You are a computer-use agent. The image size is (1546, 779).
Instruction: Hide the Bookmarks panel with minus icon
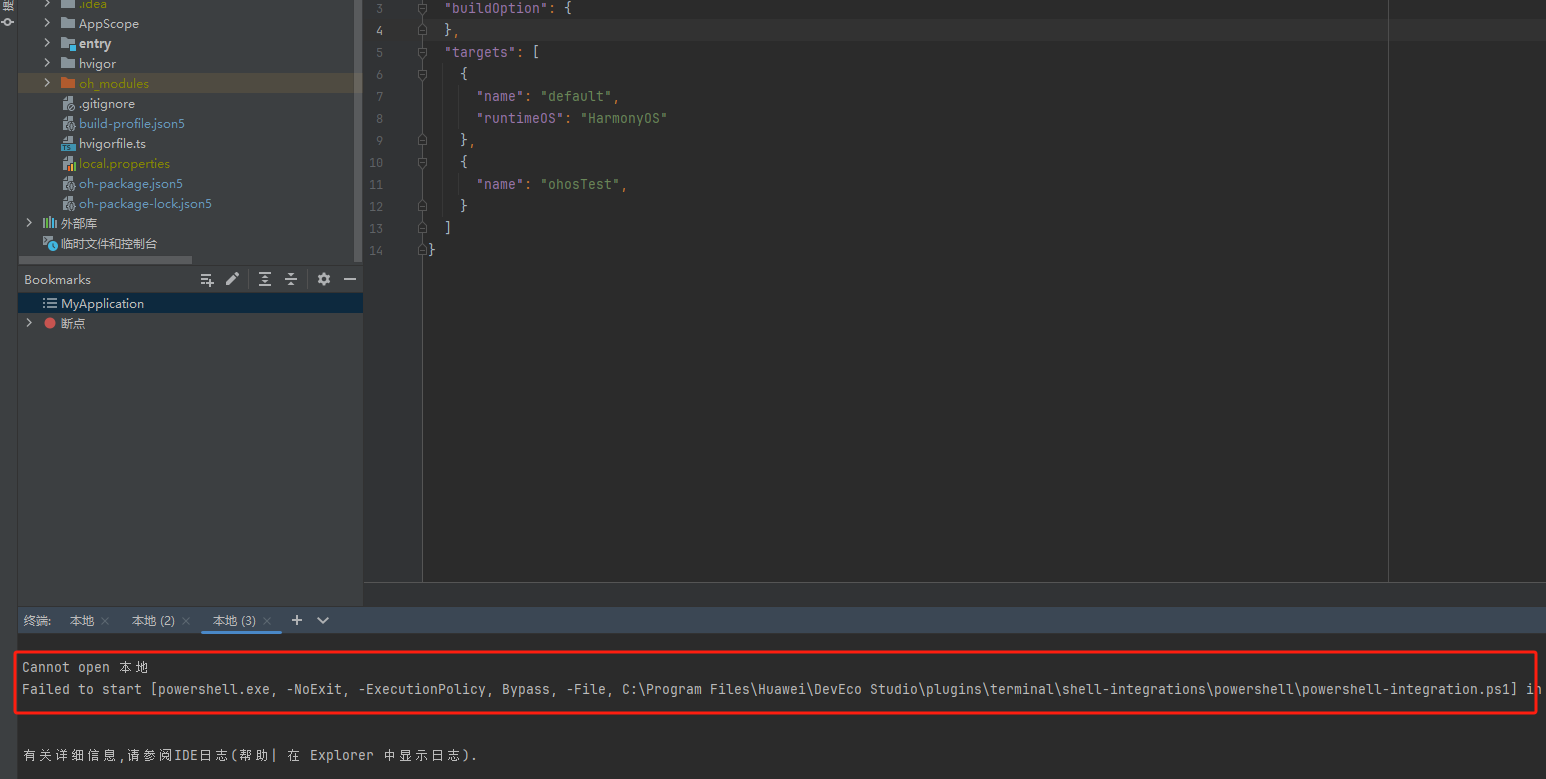(x=350, y=279)
